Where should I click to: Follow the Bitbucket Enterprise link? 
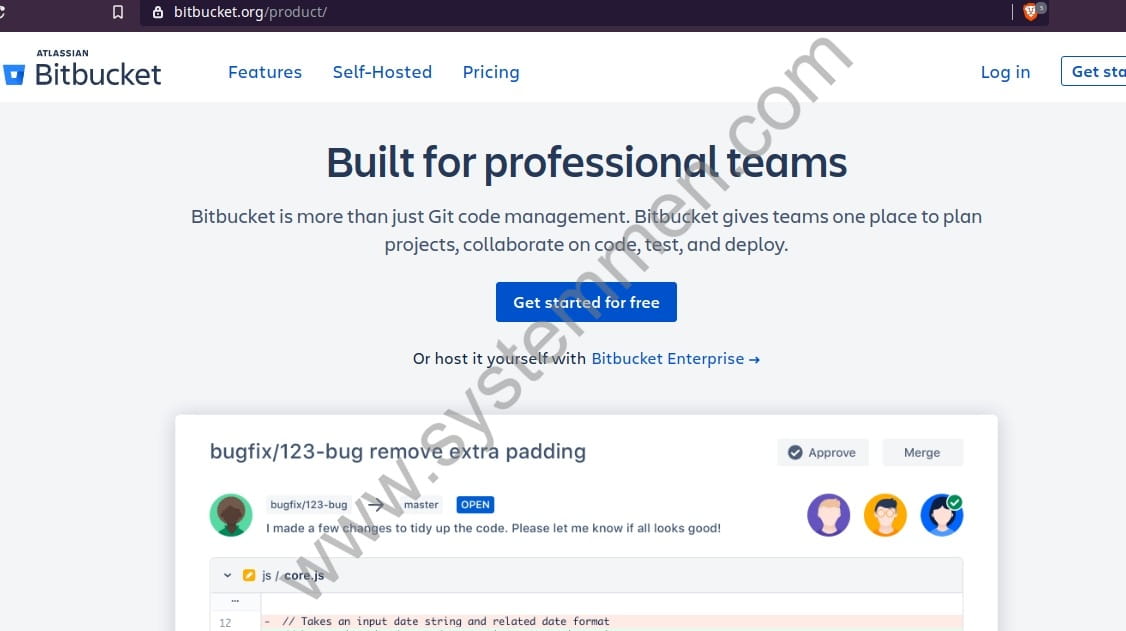tap(675, 358)
